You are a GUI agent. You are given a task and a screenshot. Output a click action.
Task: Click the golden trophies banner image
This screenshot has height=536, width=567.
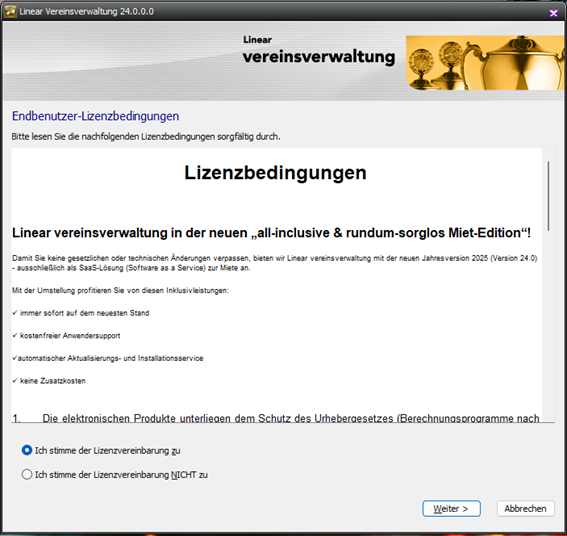[x=485, y=63]
